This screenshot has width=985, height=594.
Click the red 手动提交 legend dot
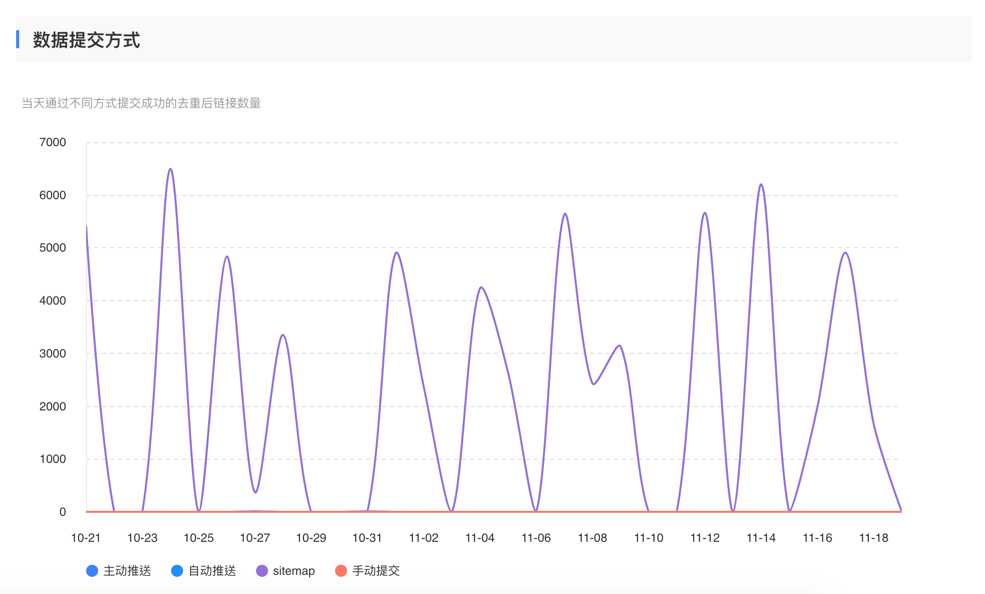[341, 571]
